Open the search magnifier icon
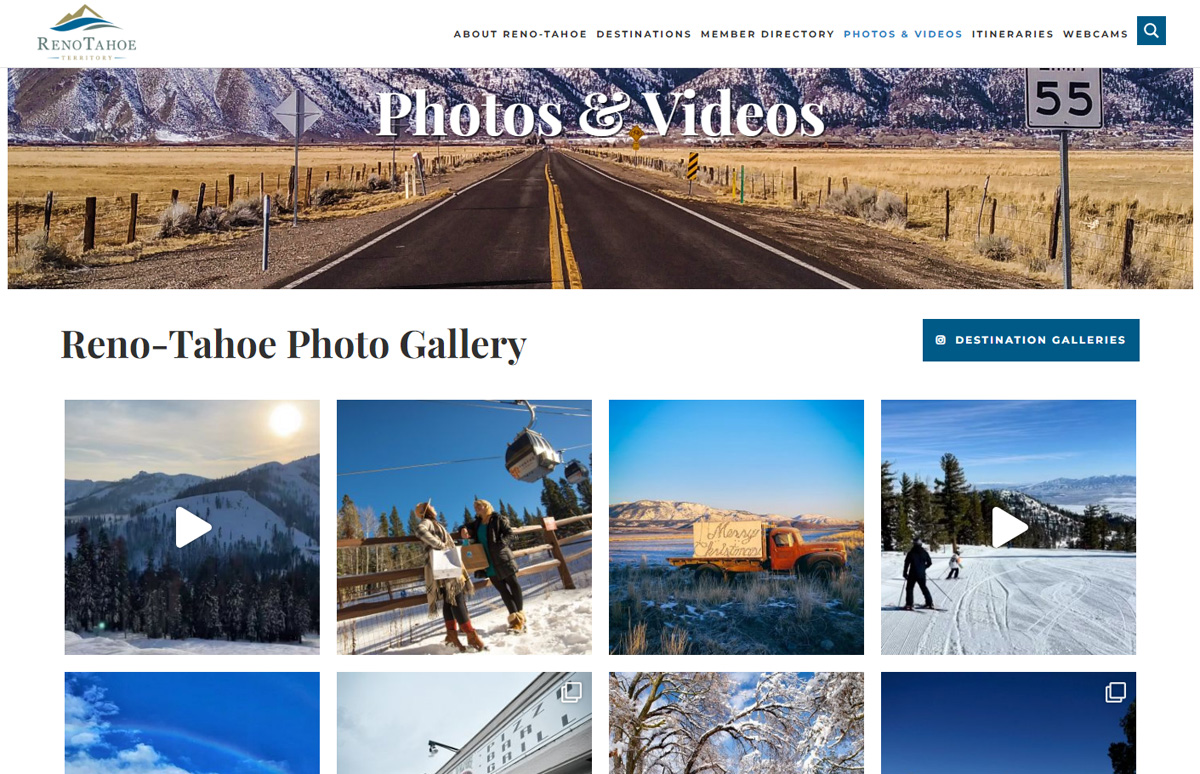Viewport: 1200px width, 774px height. 1151,31
